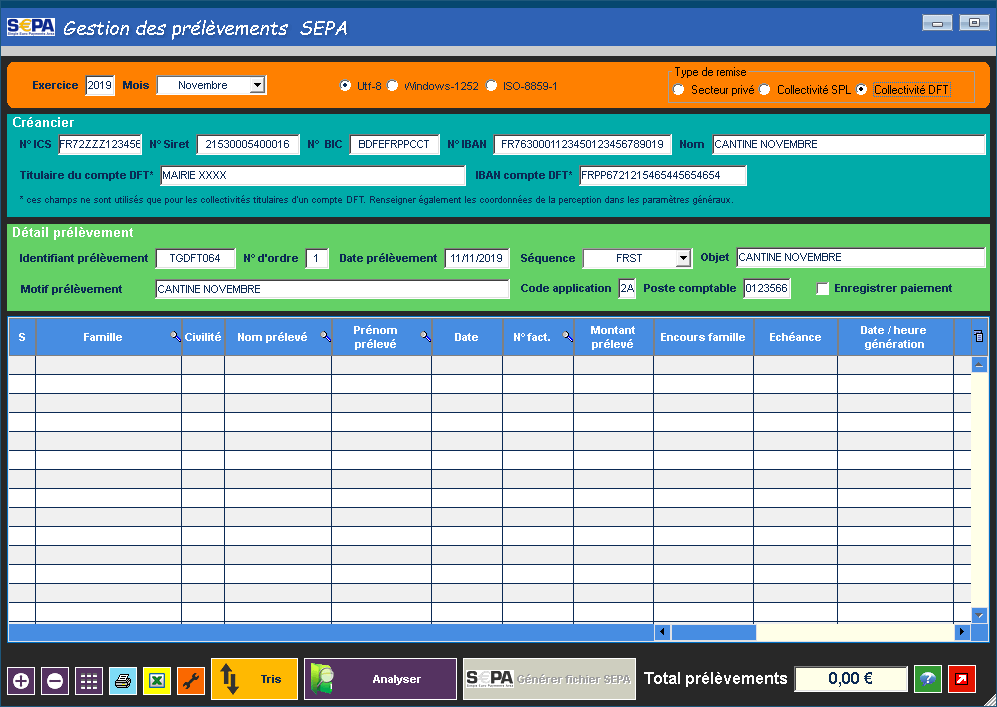The height and width of the screenshot is (707, 997).
Task: Select the Windows-1252 encoding option
Action: (393, 86)
